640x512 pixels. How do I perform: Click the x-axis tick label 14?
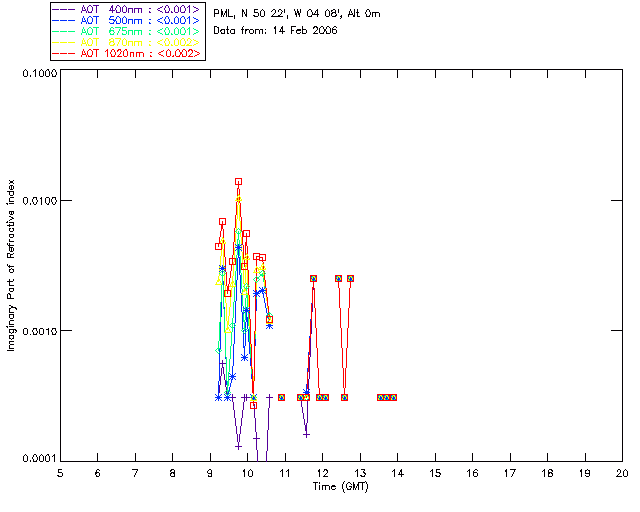[x=398, y=473]
